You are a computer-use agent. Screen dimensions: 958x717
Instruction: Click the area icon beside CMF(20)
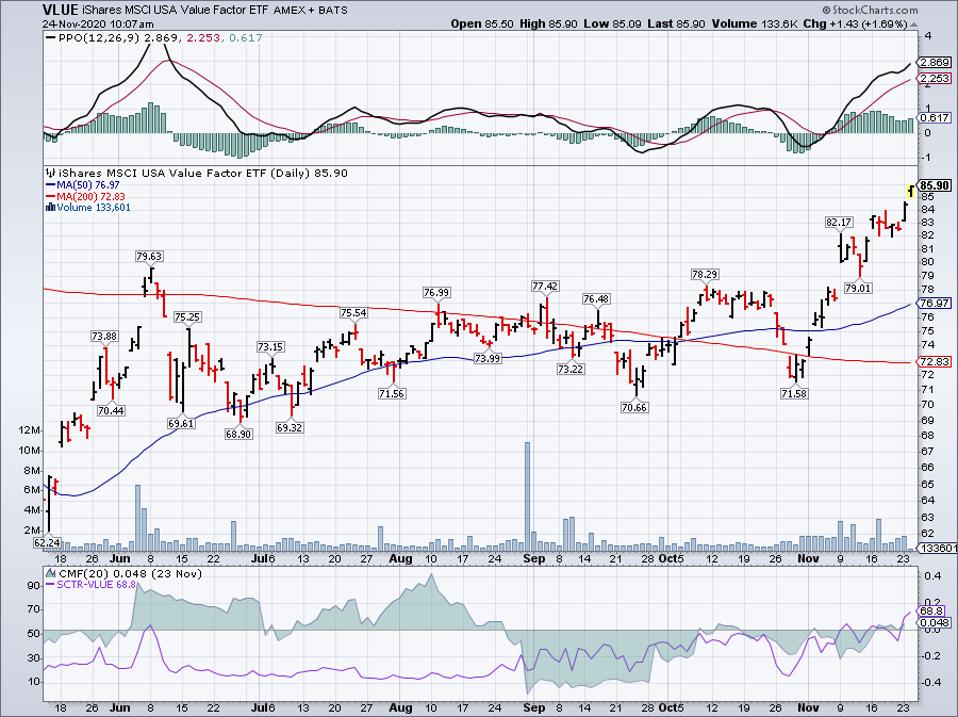click(x=50, y=573)
